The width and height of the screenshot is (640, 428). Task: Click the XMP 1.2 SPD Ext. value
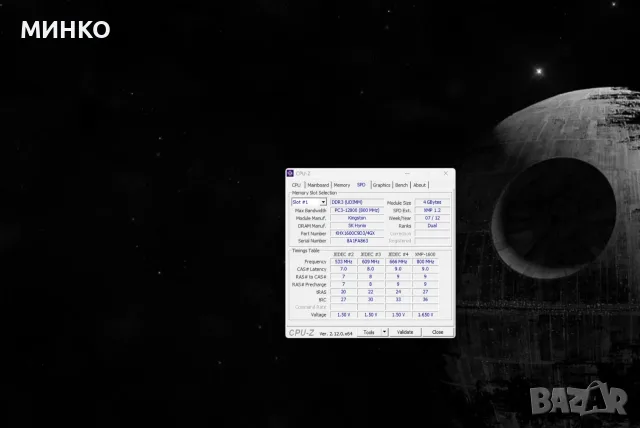point(432,210)
